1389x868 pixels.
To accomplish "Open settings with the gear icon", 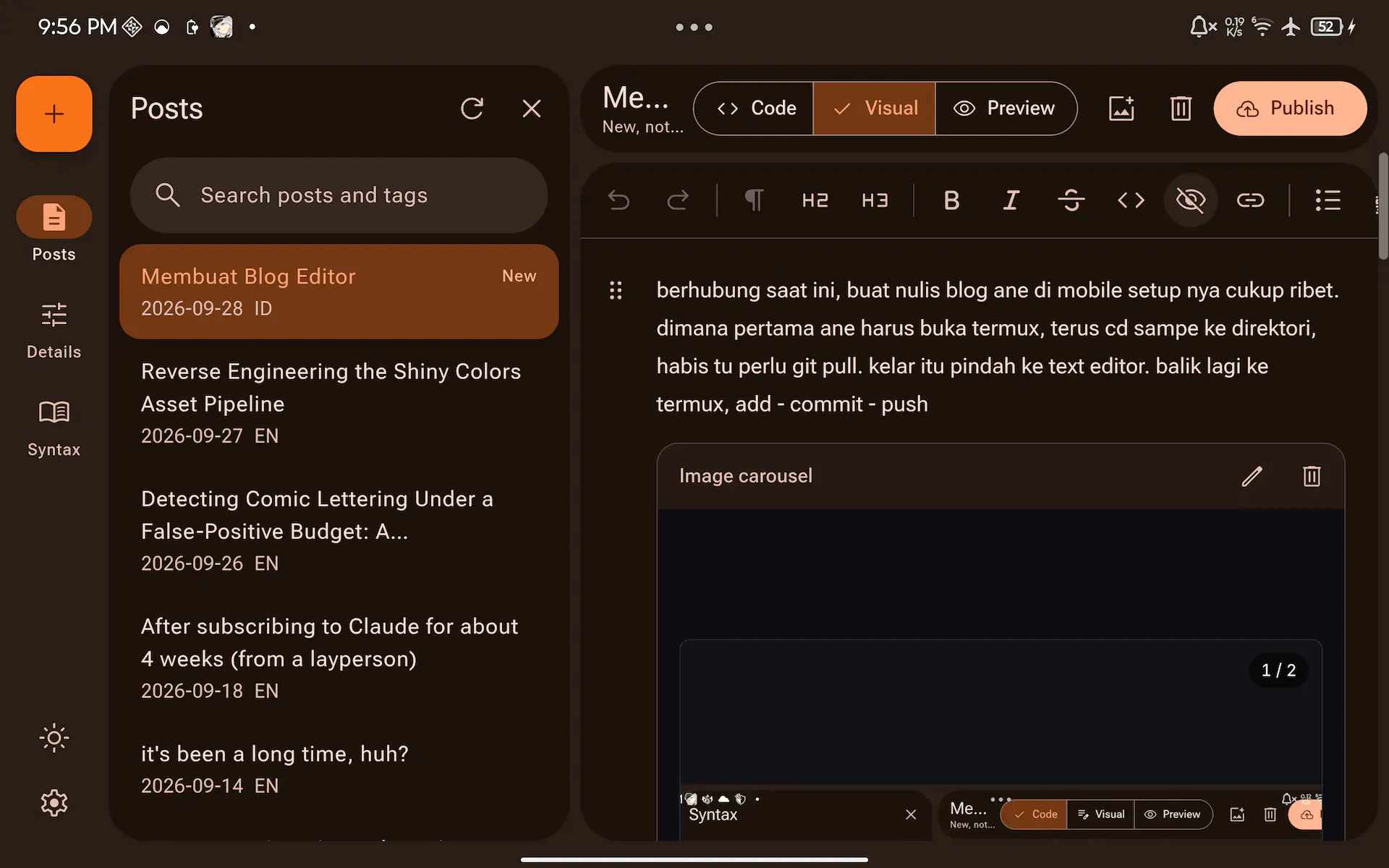I will point(54,803).
